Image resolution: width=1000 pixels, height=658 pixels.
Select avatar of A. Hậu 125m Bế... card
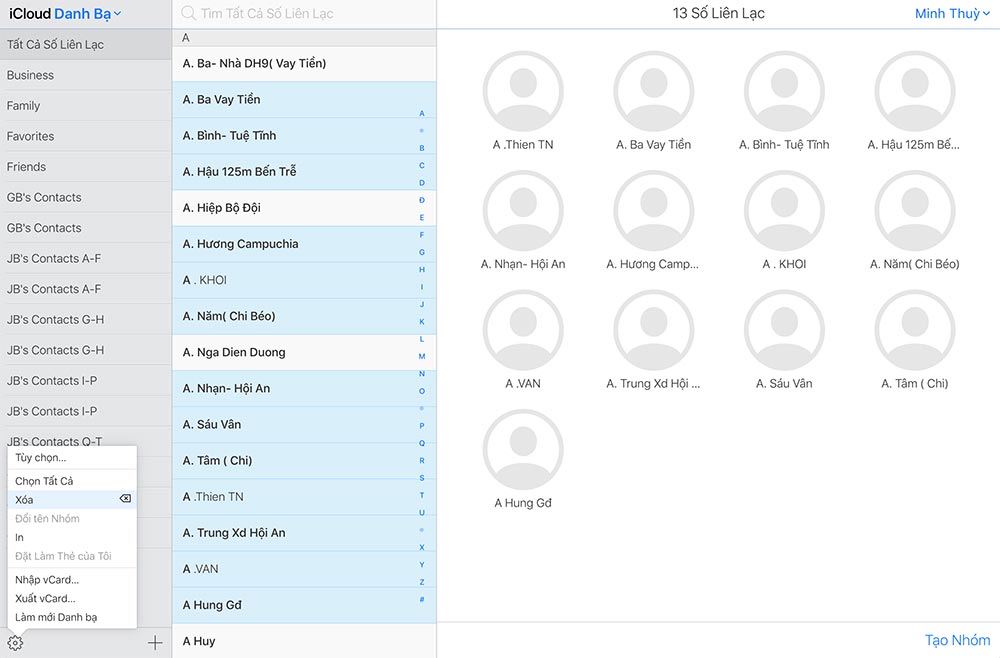(x=915, y=91)
